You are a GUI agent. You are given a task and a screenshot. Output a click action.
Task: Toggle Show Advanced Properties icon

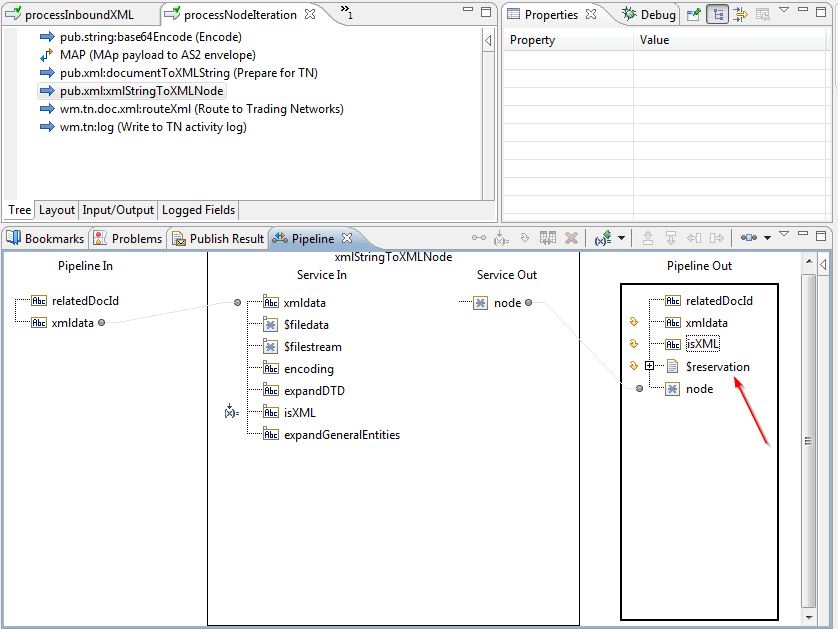click(740, 14)
